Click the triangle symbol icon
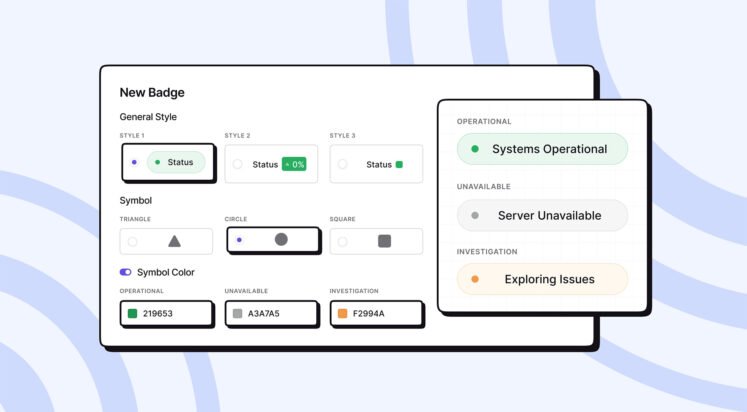 pyautogui.click(x=174, y=241)
